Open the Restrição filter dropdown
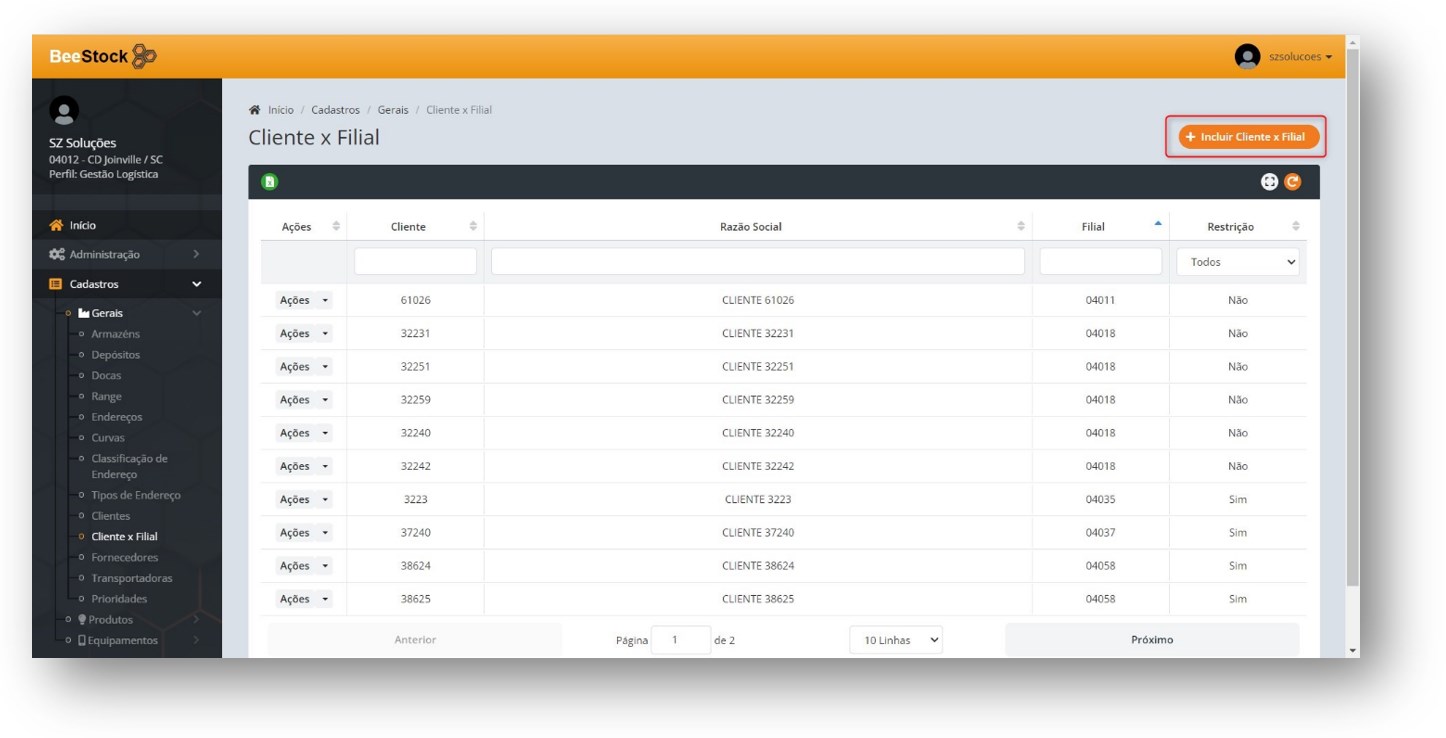 tap(1237, 262)
